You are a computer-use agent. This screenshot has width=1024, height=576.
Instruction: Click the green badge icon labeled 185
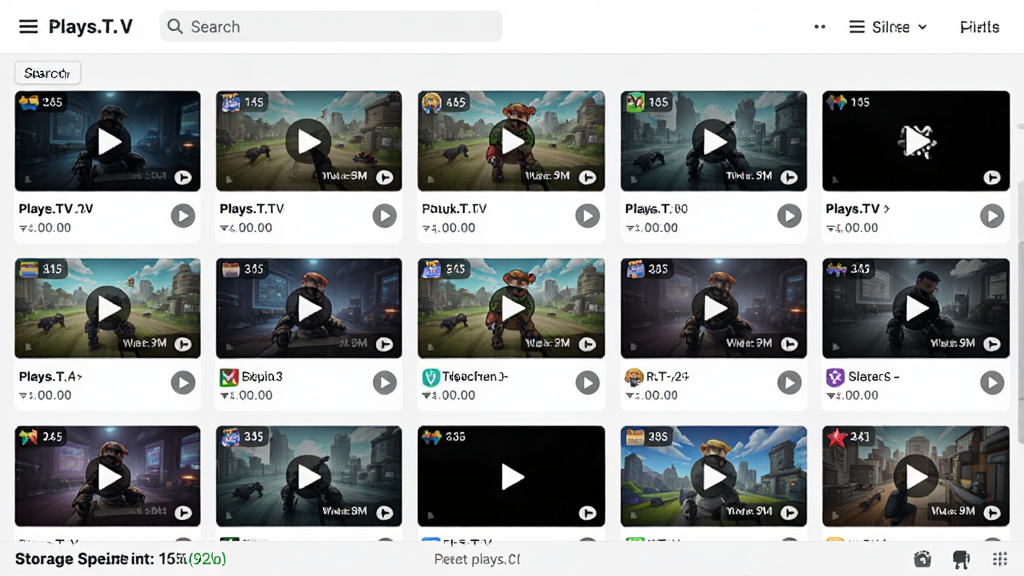635,103
